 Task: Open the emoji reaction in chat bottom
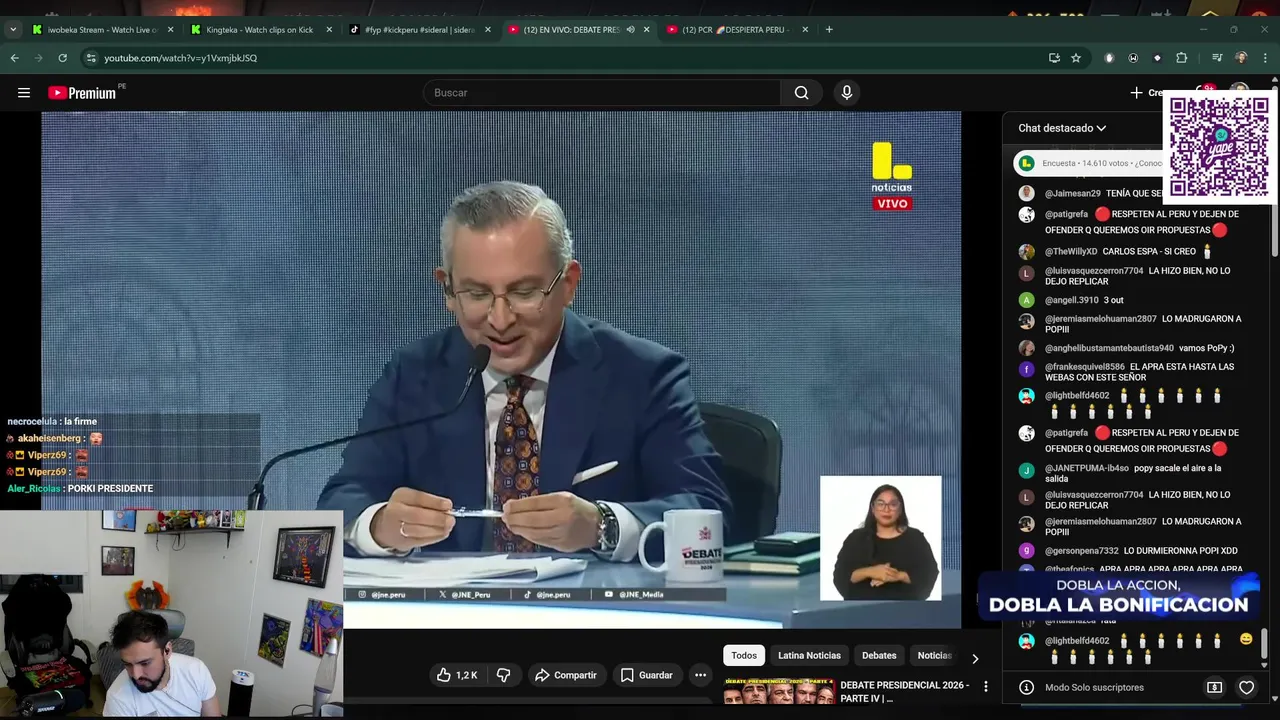click(x=1246, y=639)
